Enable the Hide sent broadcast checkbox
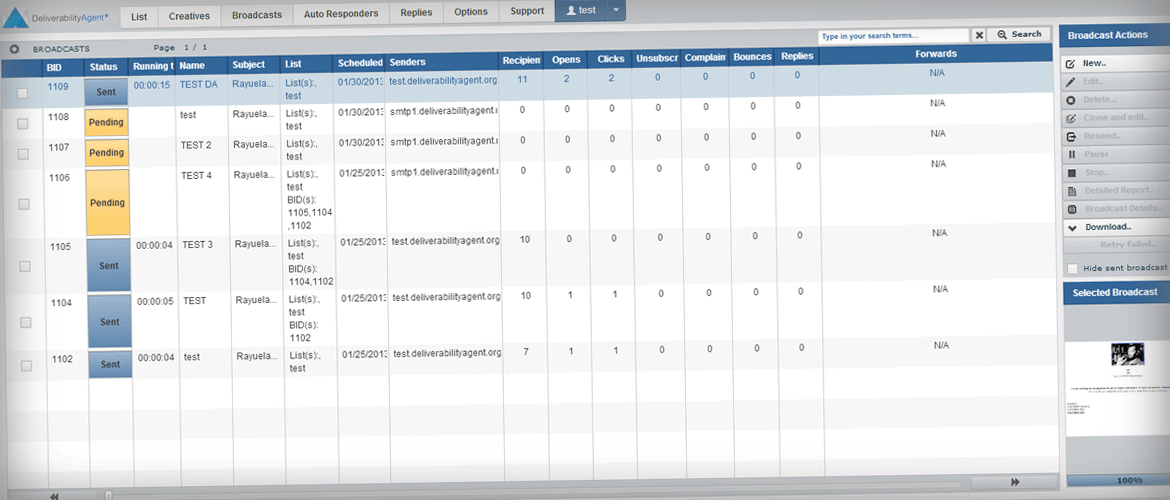Image resolution: width=1170 pixels, height=500 pixels. coord(1073,268)
